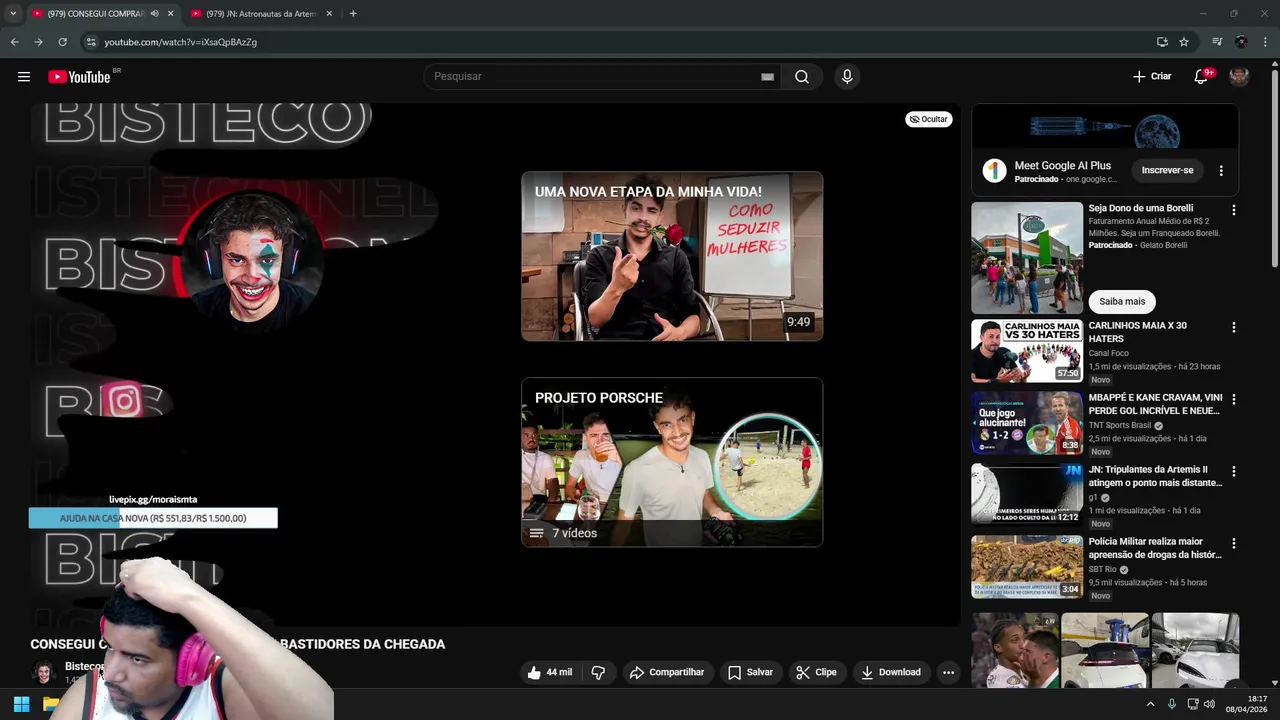Click Saiba mais on the Borelli ad
The image size is (1280, 720).
point(1122,301)
